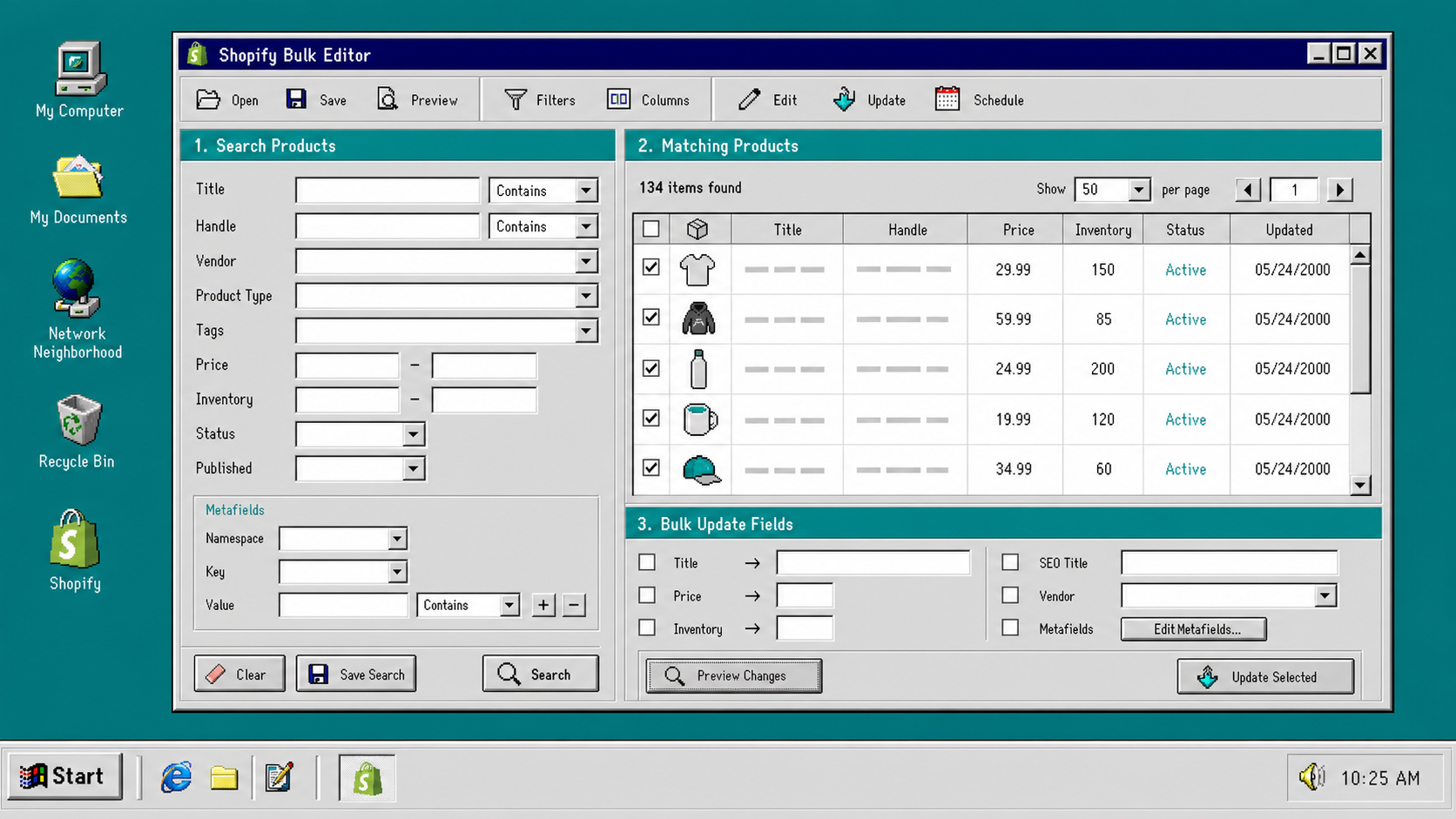Click the results table scroll down arrow
Screen dimensions: 1456x819
pyautogui.click(x=1360, y=486)
